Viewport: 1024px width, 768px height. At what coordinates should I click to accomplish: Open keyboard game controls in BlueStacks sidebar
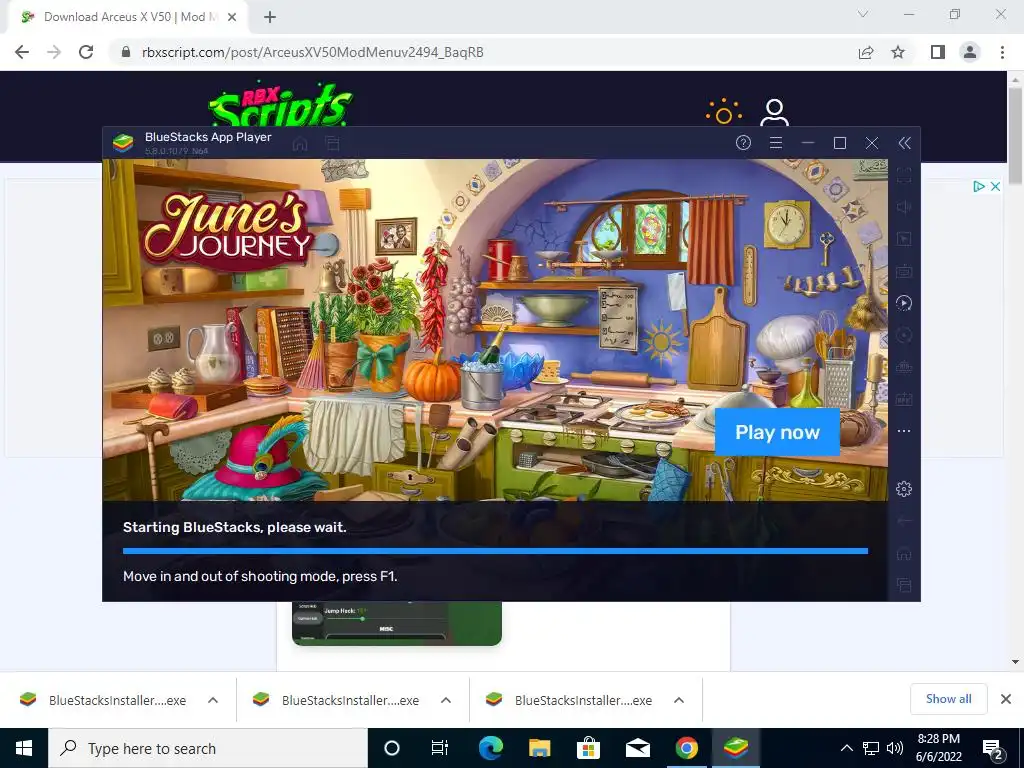pyautogui.click(x=904, y=271)
